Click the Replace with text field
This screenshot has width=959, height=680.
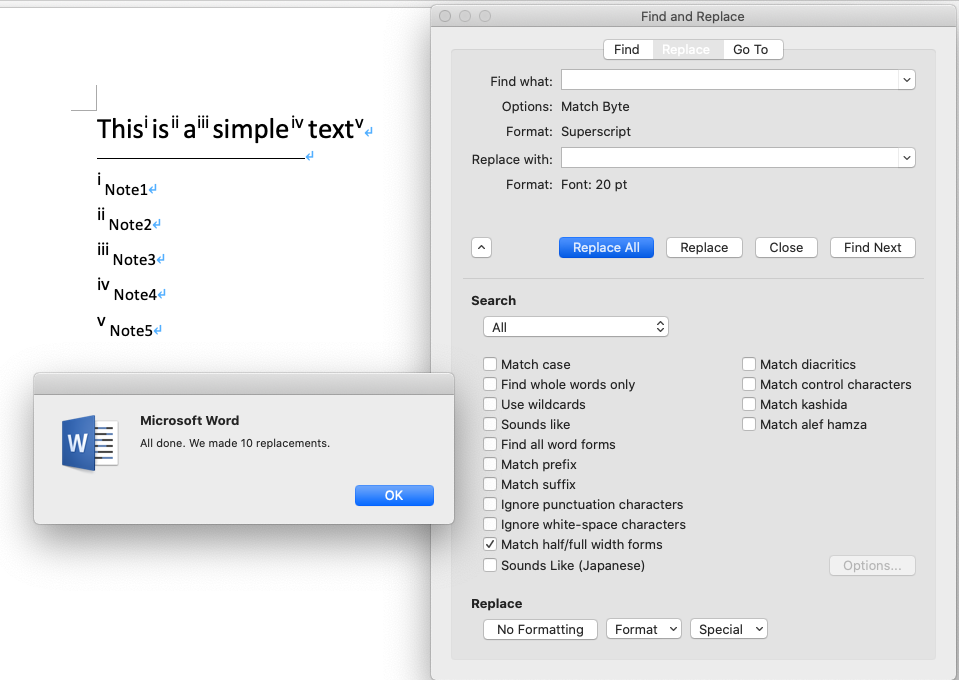[x=730, y=158]
